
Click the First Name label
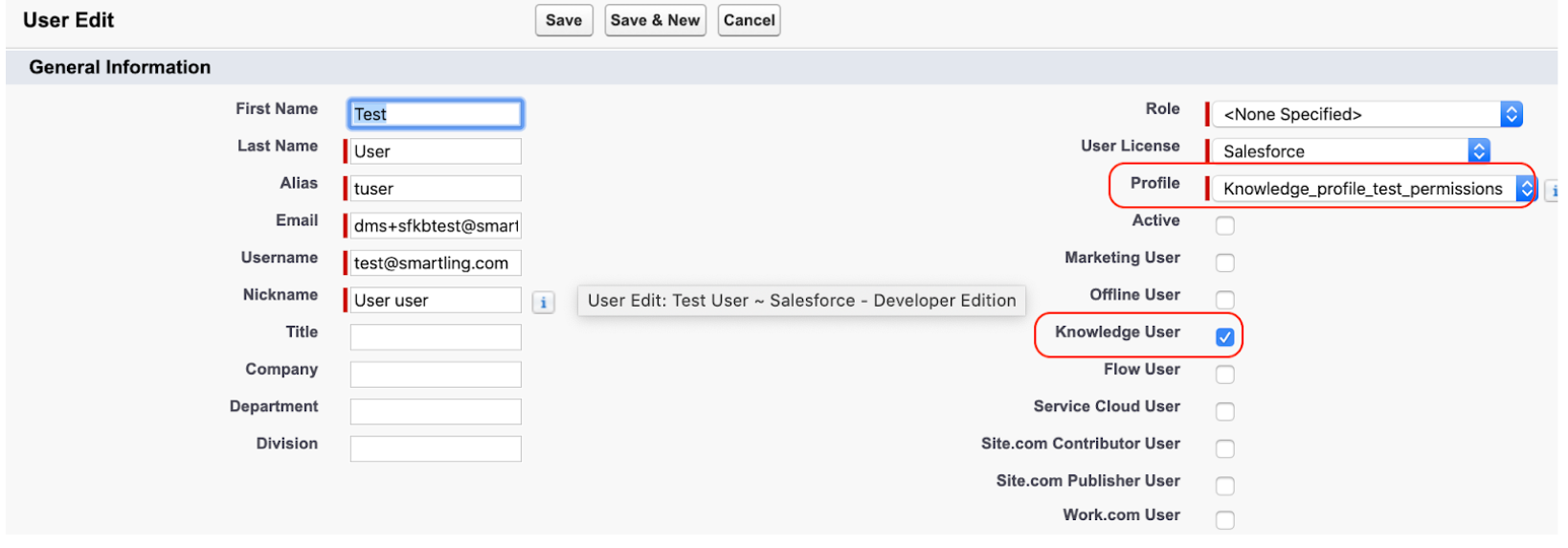click(277, 108)
